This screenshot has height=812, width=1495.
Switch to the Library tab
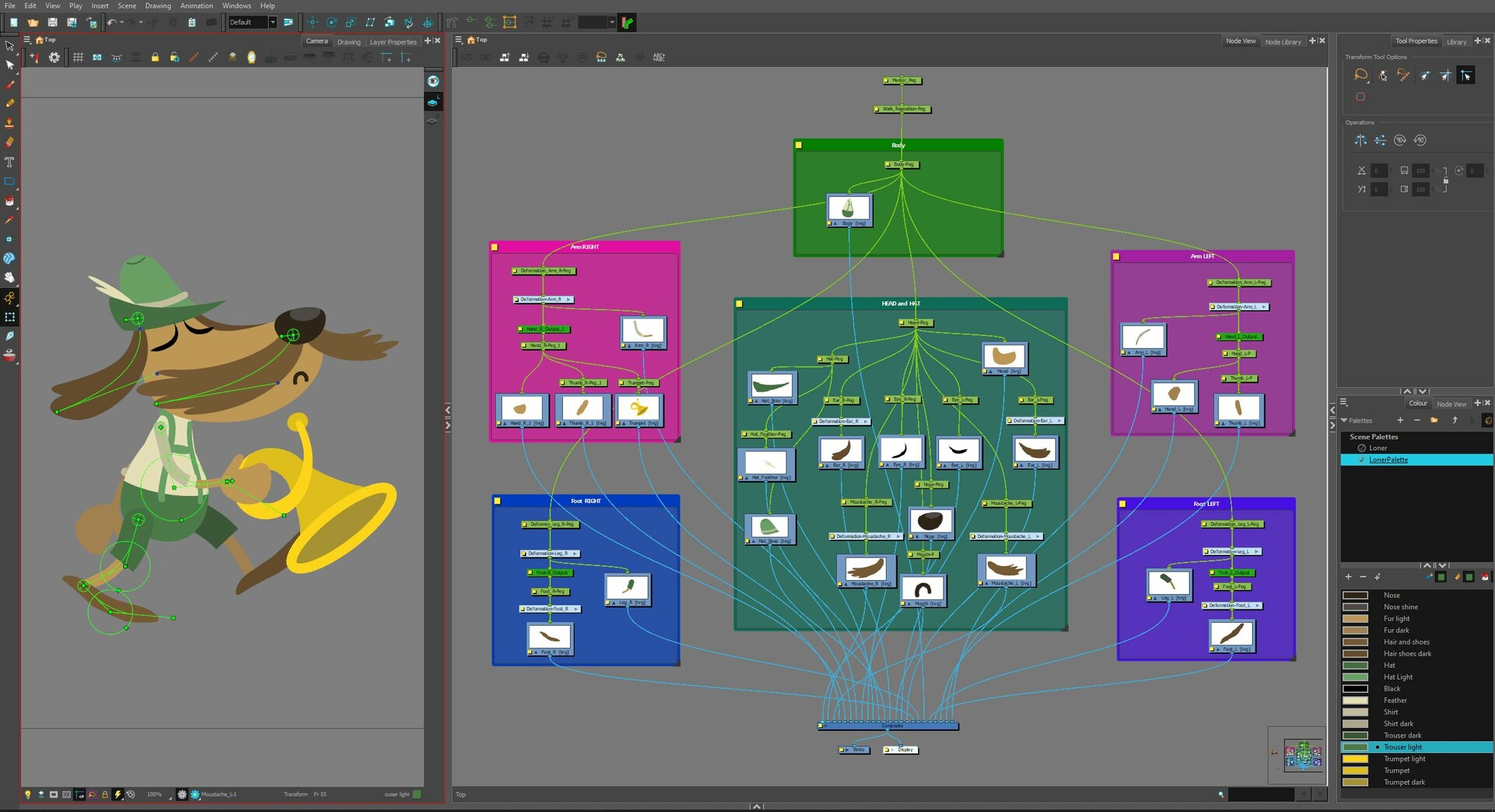tap(1457, 42)
